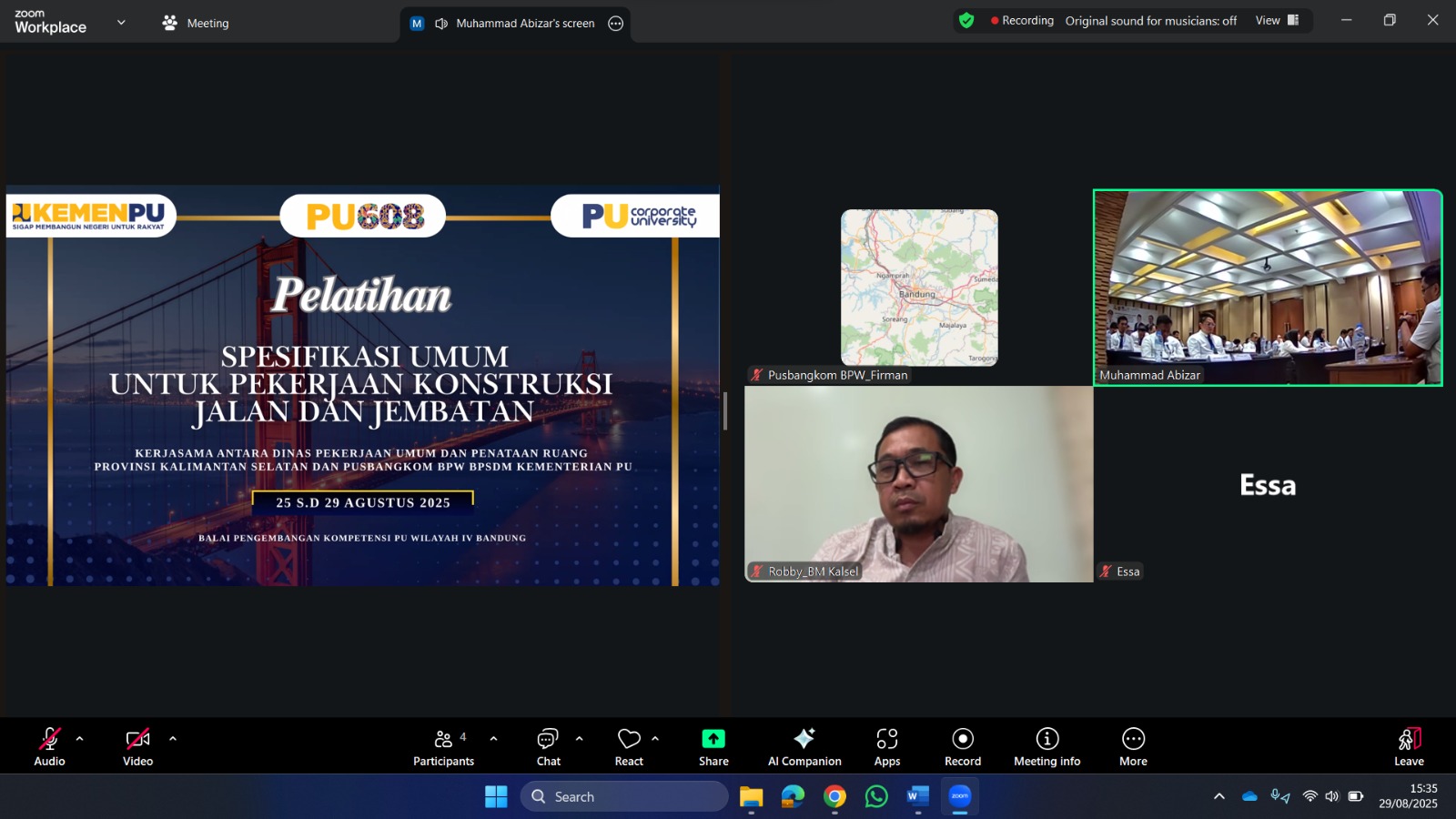This screenshot has width=1456, height=819.
Task: Open clock and date 15:35 flyout
Action: (1409, 796)
